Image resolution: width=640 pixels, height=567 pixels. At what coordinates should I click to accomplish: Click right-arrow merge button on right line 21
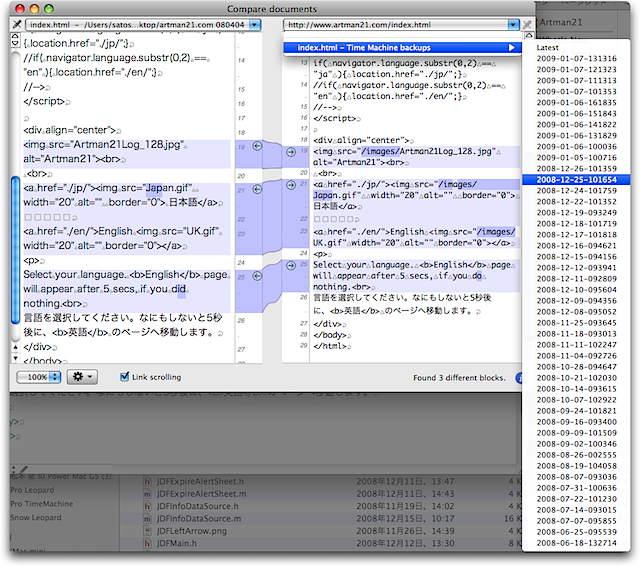coord(291,185)
